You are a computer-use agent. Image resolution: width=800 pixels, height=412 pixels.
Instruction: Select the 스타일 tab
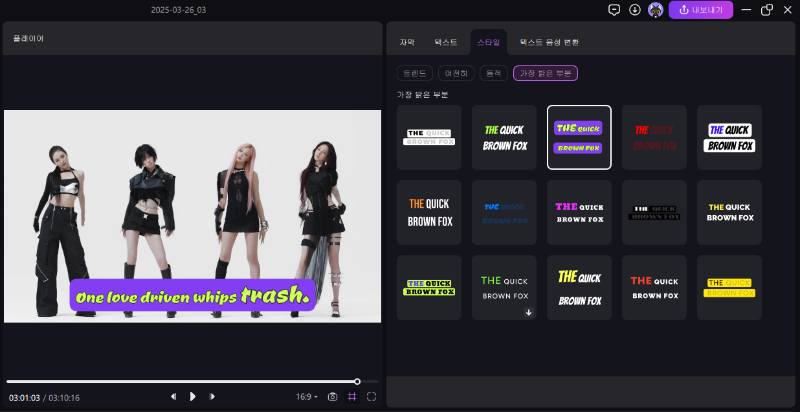tap(488, 42)
